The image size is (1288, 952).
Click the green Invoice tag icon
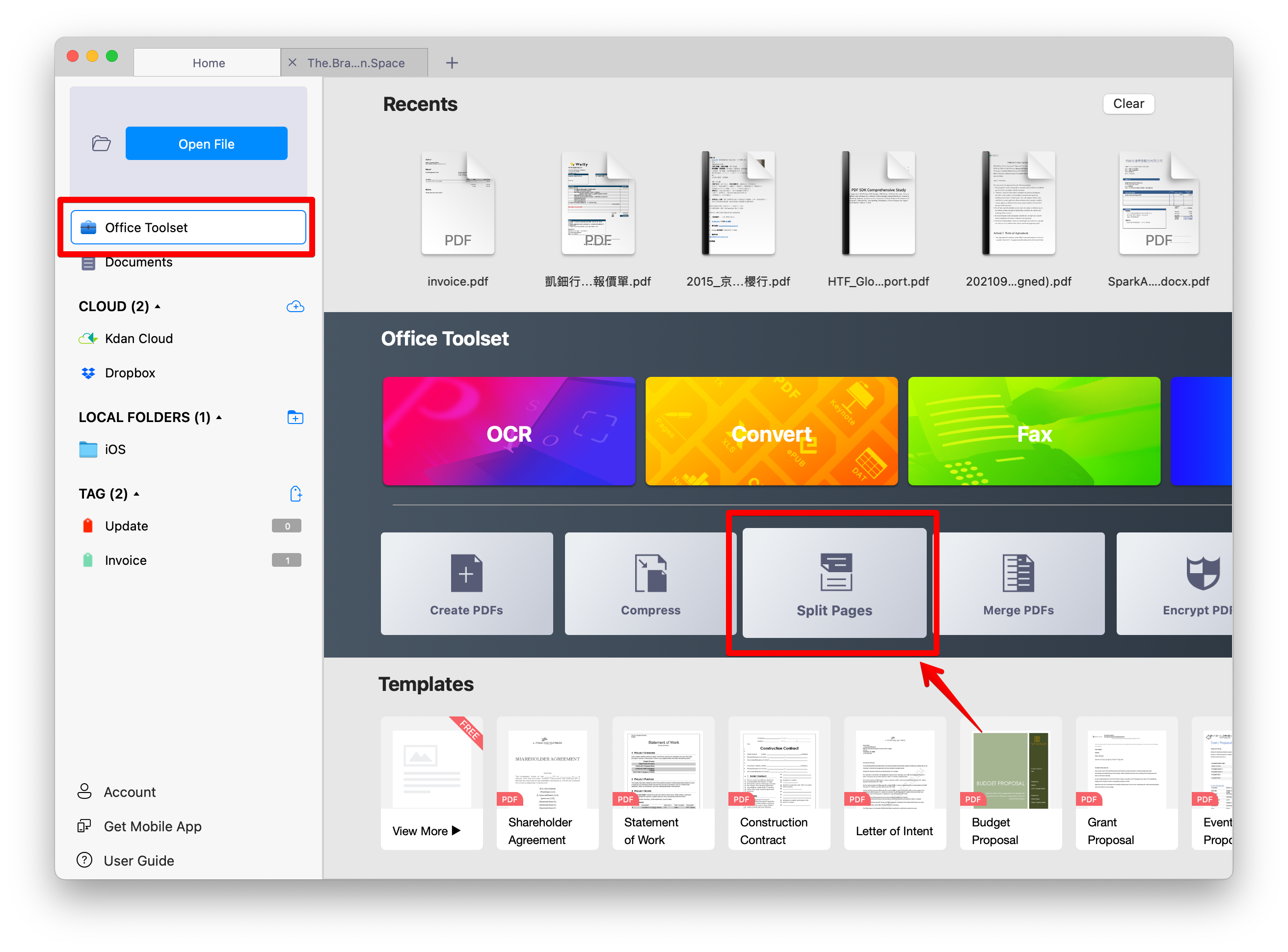pyautogui.click(x=87, y=560)
